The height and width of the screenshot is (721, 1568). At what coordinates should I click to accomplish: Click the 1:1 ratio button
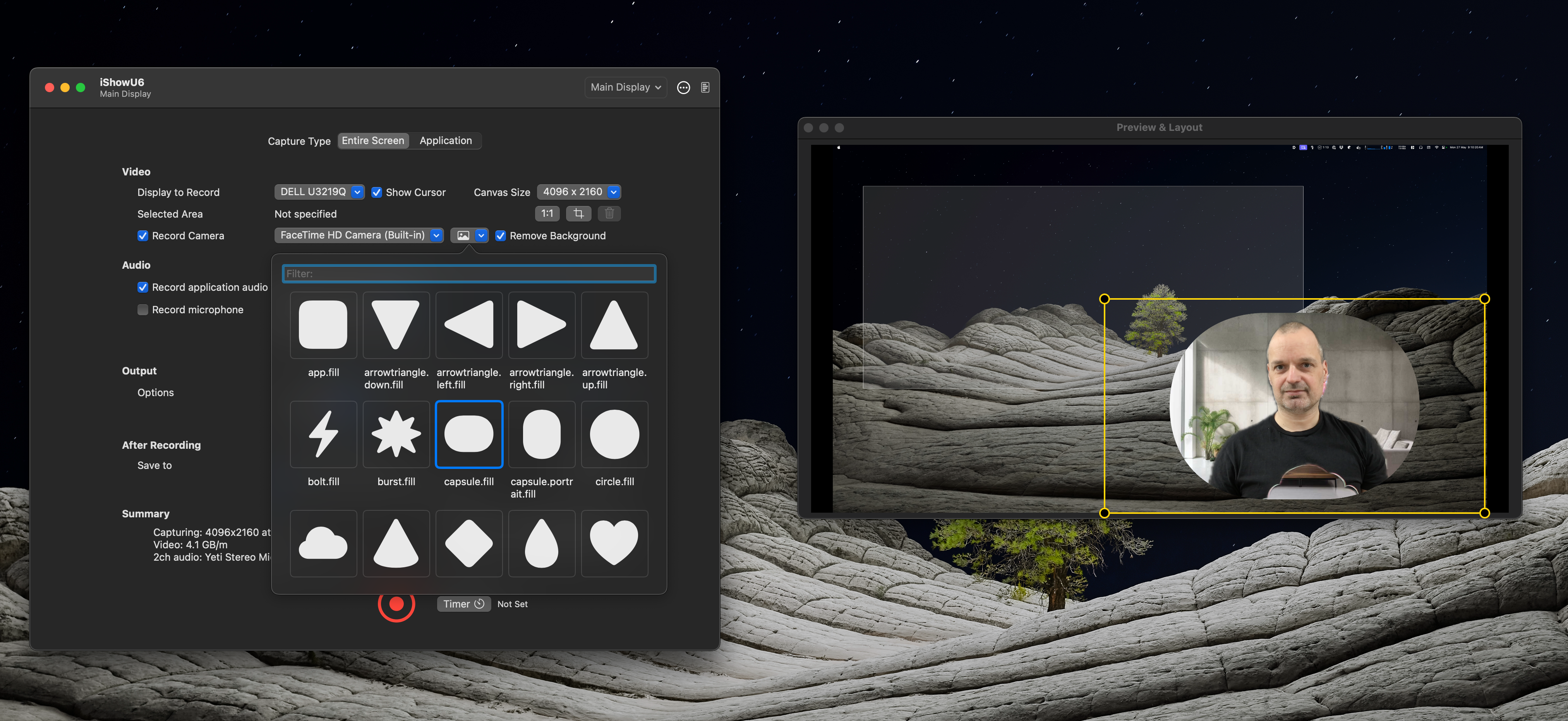point(547,214)
